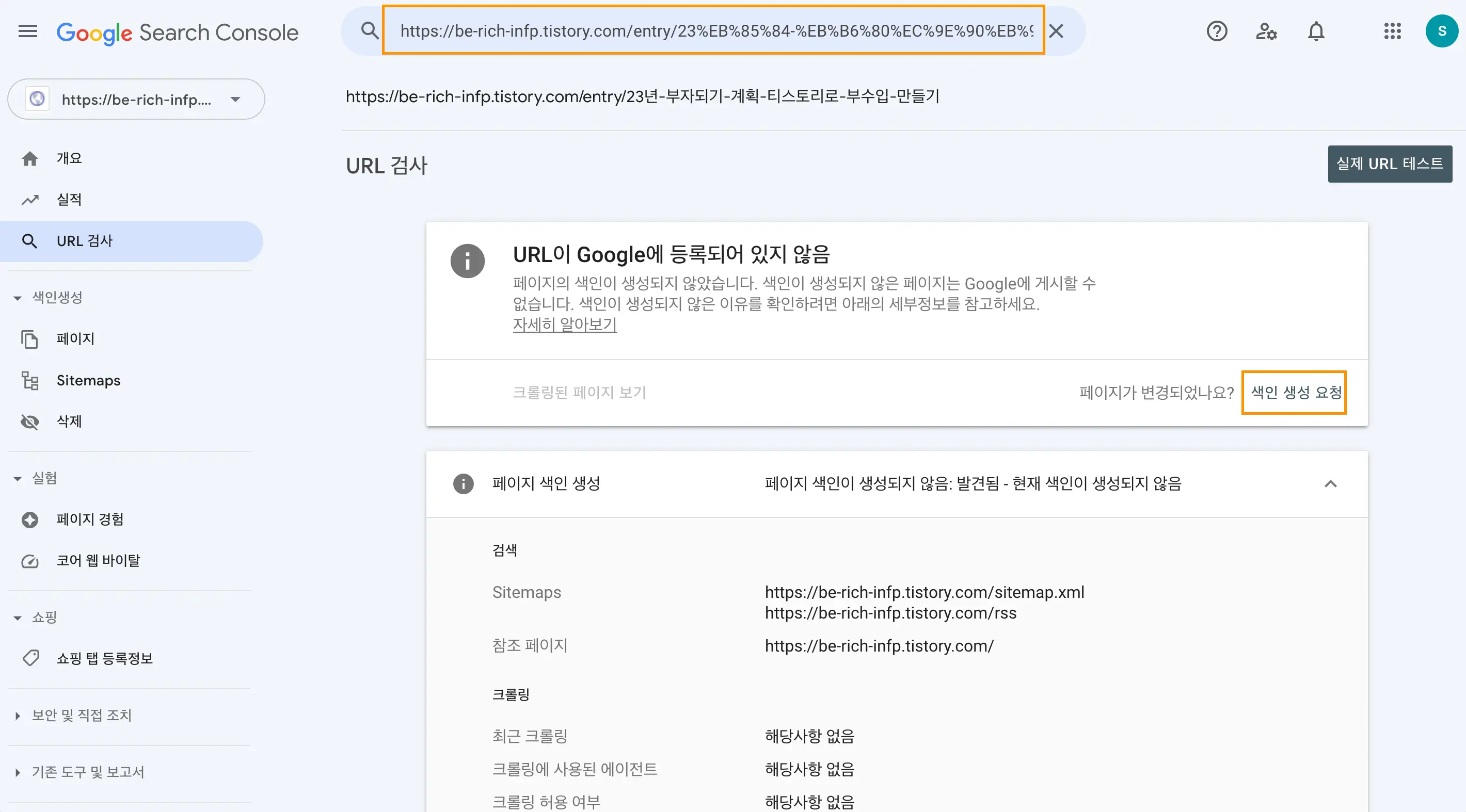Open the account avatar S
Image resolution: width=1466 pixels, height=812 pixels.
[1442, 31]
